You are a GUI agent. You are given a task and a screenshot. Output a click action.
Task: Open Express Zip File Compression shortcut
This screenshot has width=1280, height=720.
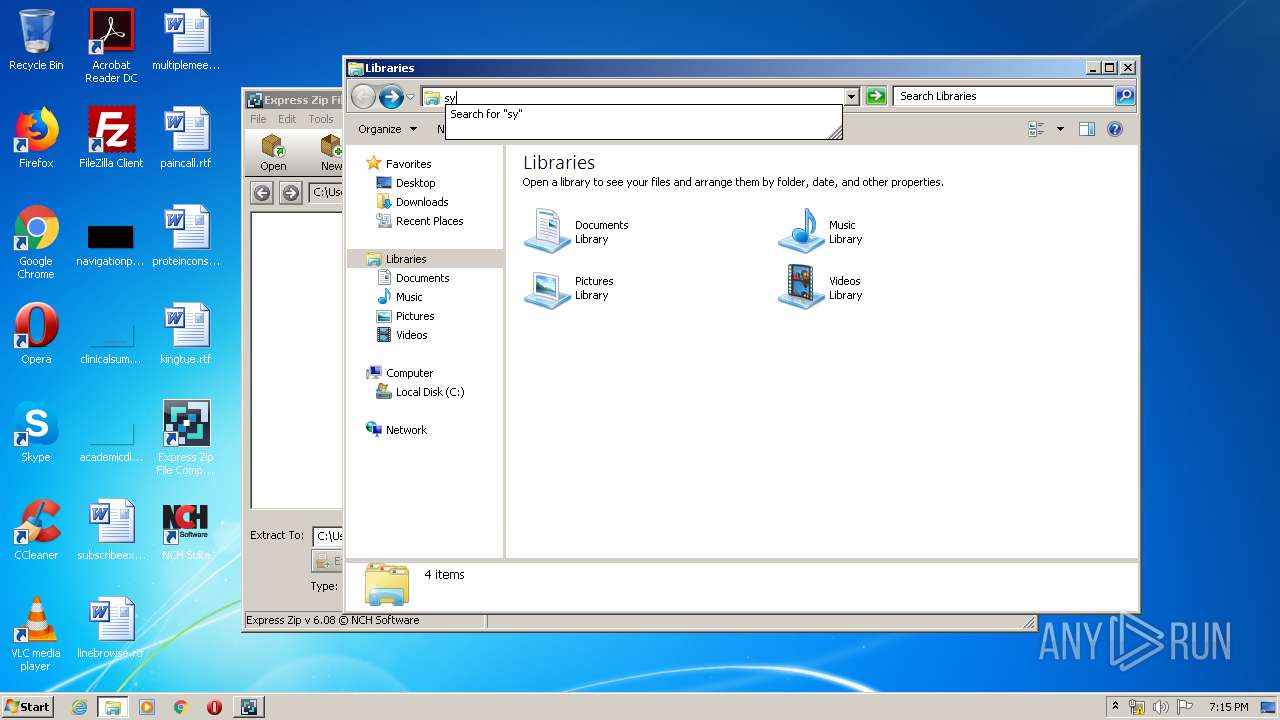pos(186,438)
